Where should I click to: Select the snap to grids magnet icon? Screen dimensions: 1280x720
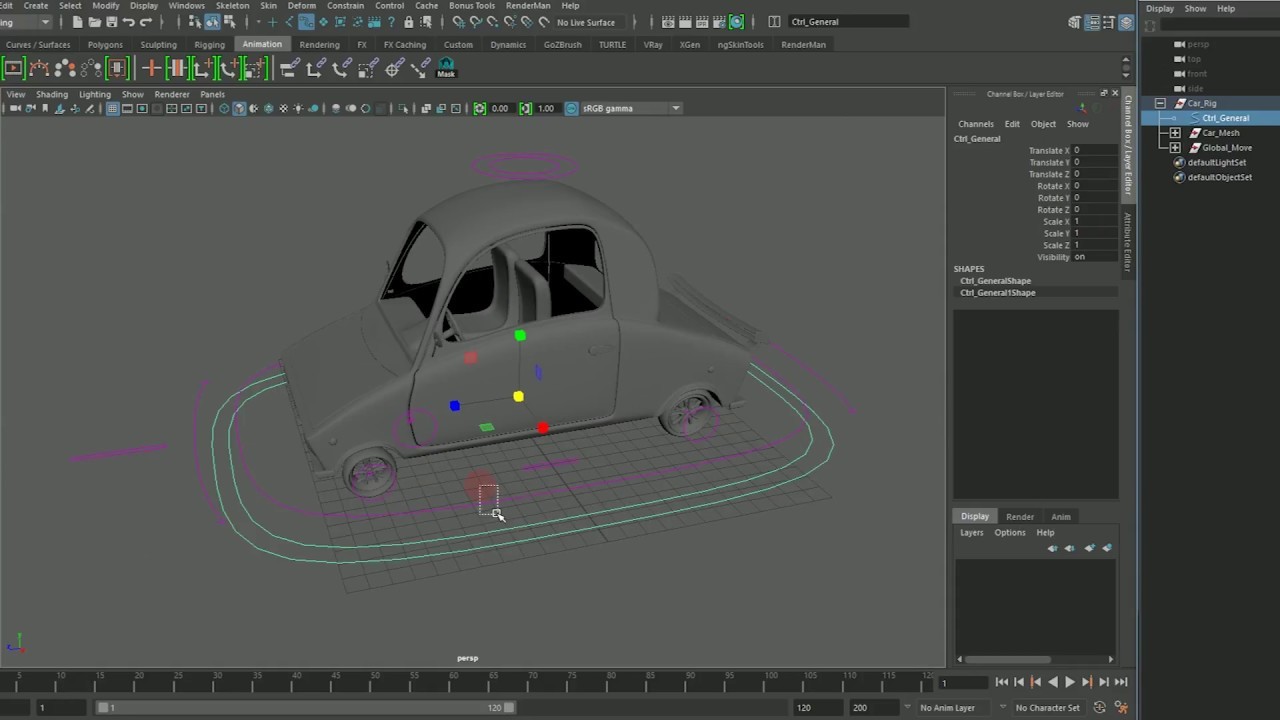[459, 22]
